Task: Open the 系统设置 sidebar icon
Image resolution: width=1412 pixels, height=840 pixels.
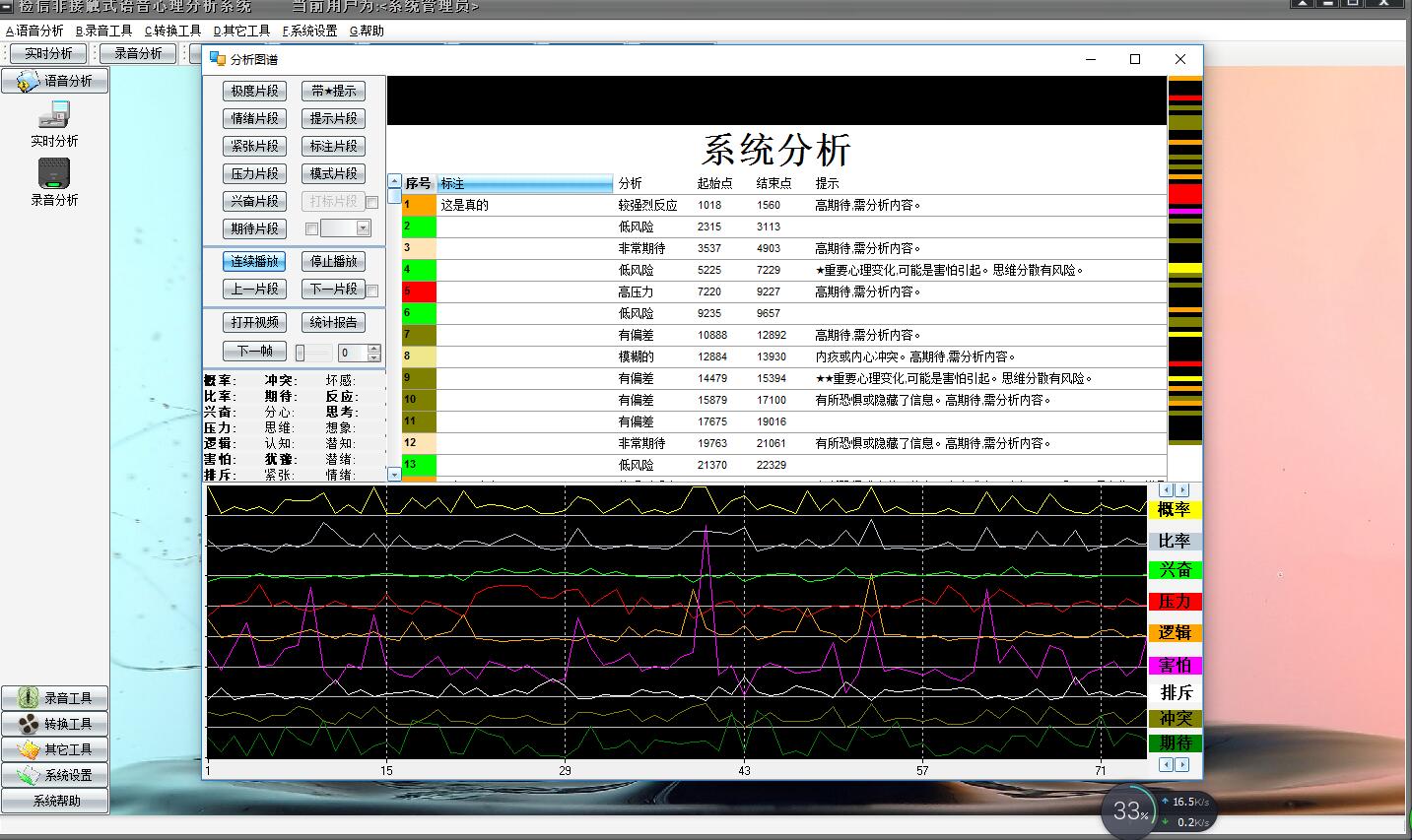Action: pyautogui.click(x=29, y=775)
